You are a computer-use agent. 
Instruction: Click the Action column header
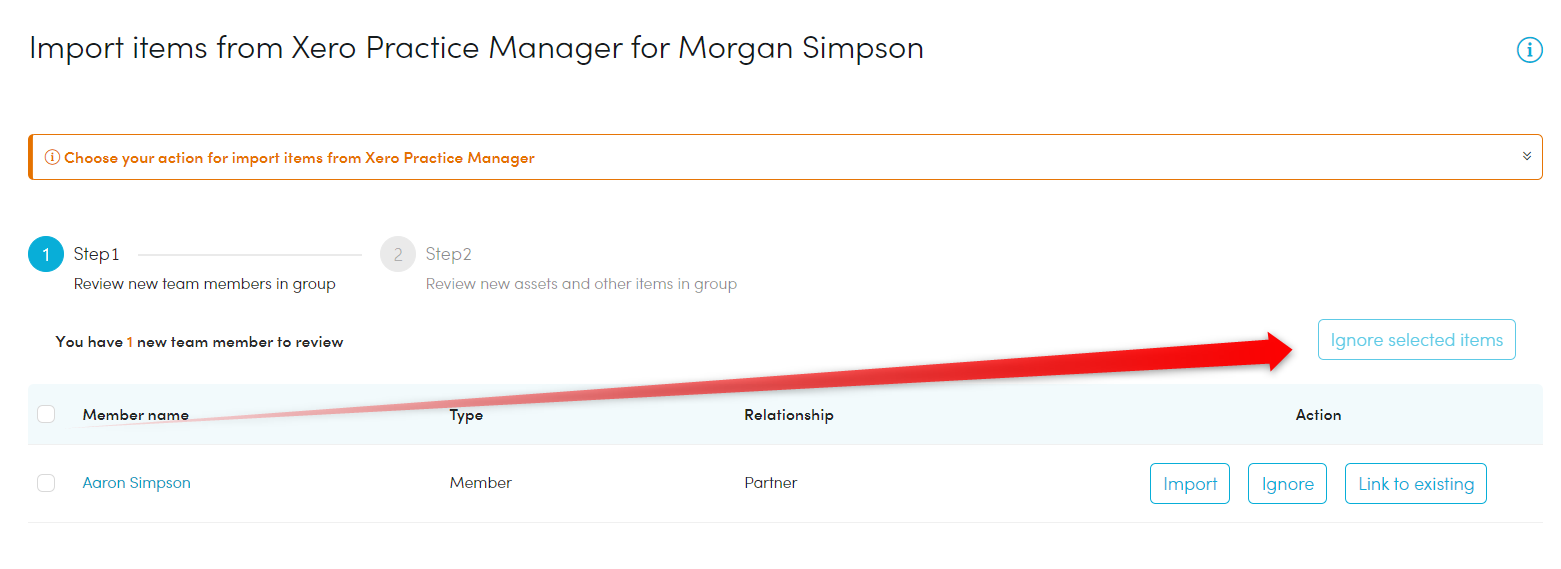tap(1318, 414)
